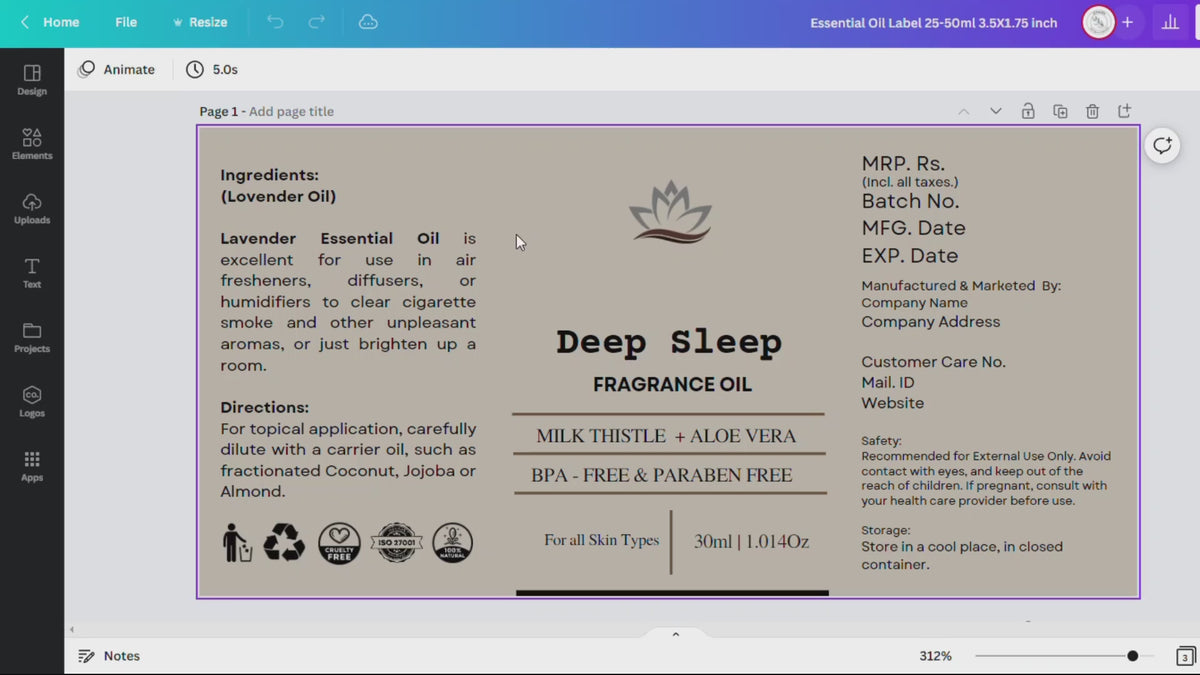Duplicate page using the copy icon
This screenshot has width=1200, height=675.
coord(1060,111)
